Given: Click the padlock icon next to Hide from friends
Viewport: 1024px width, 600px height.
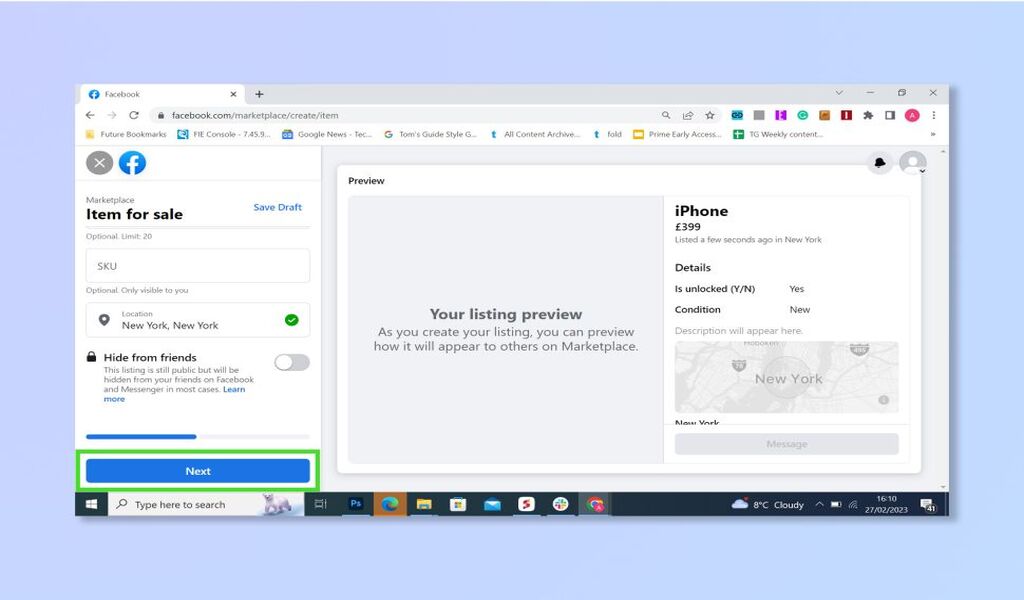Looking at the screenshot, I should [91, 356].
